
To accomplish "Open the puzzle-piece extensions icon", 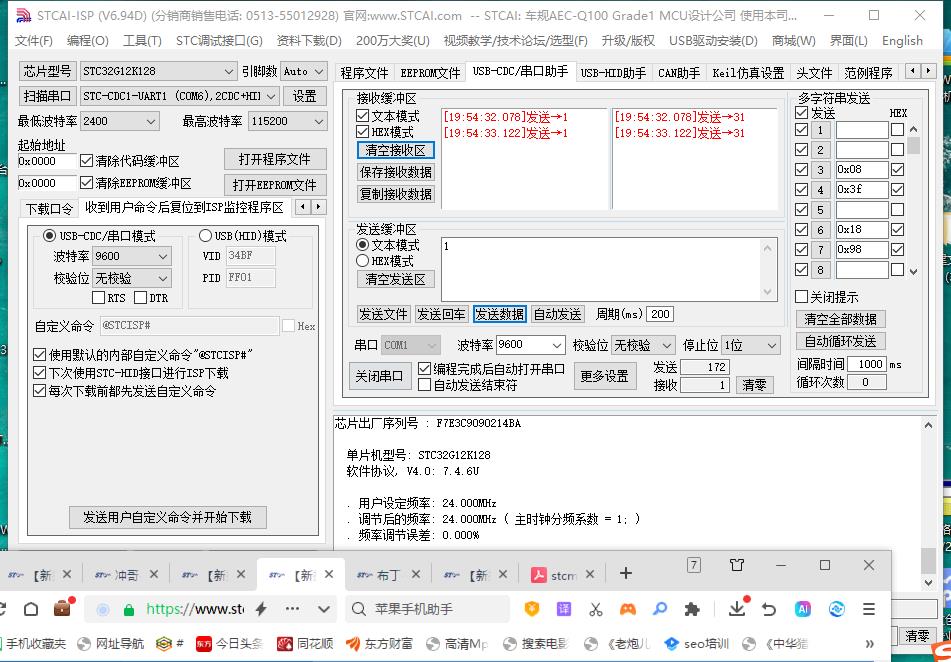I will (x=691, y=608).
